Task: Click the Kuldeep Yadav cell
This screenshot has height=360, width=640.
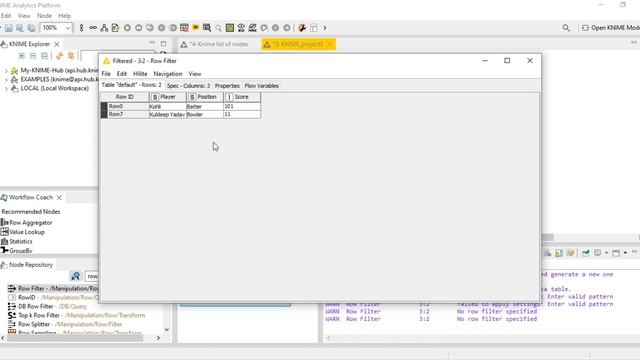Action: pos(167,115)
